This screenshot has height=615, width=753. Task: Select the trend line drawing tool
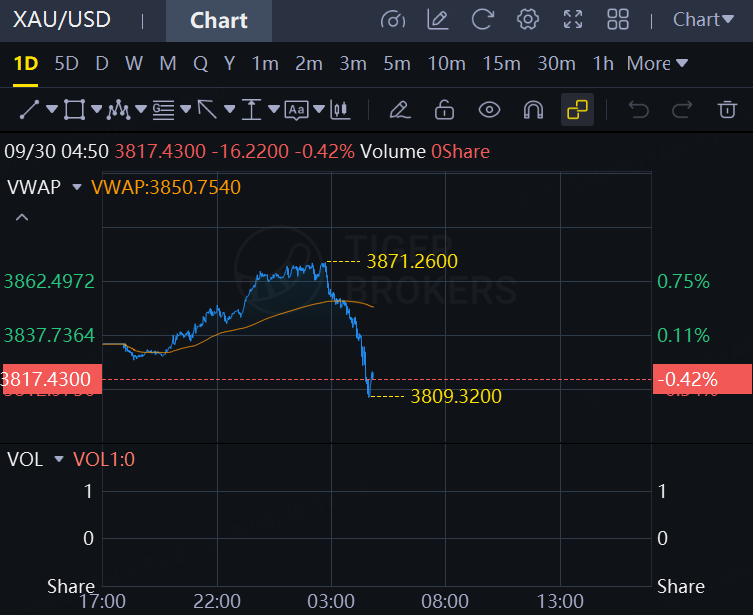click(x=29, y=110)
